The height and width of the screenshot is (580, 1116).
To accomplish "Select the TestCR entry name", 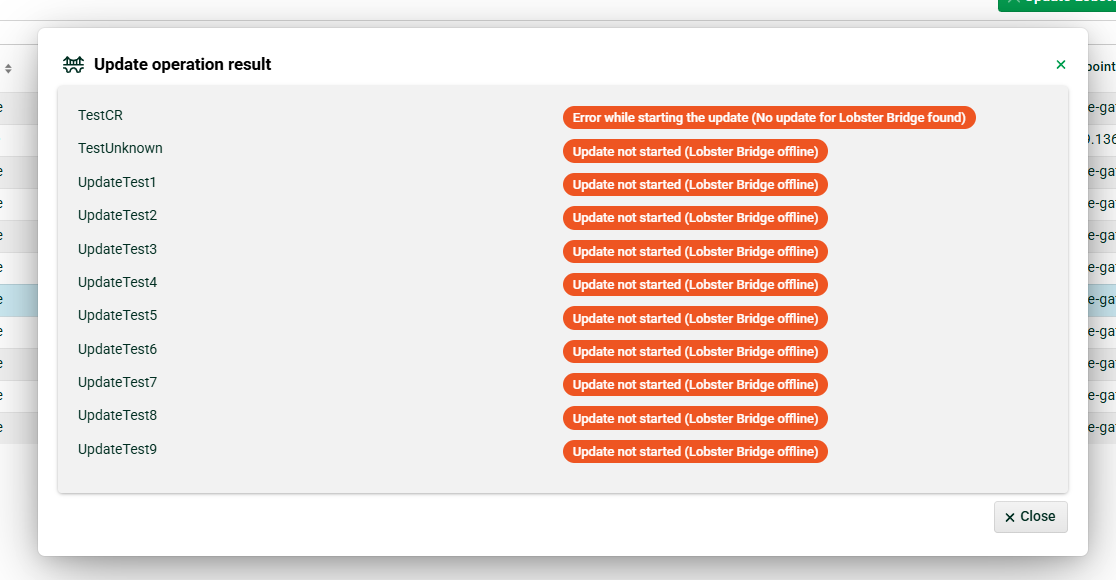I will coord(100,116).
